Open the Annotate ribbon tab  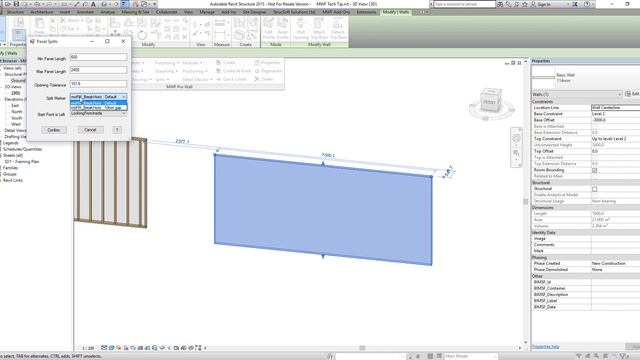click(85, 12)
